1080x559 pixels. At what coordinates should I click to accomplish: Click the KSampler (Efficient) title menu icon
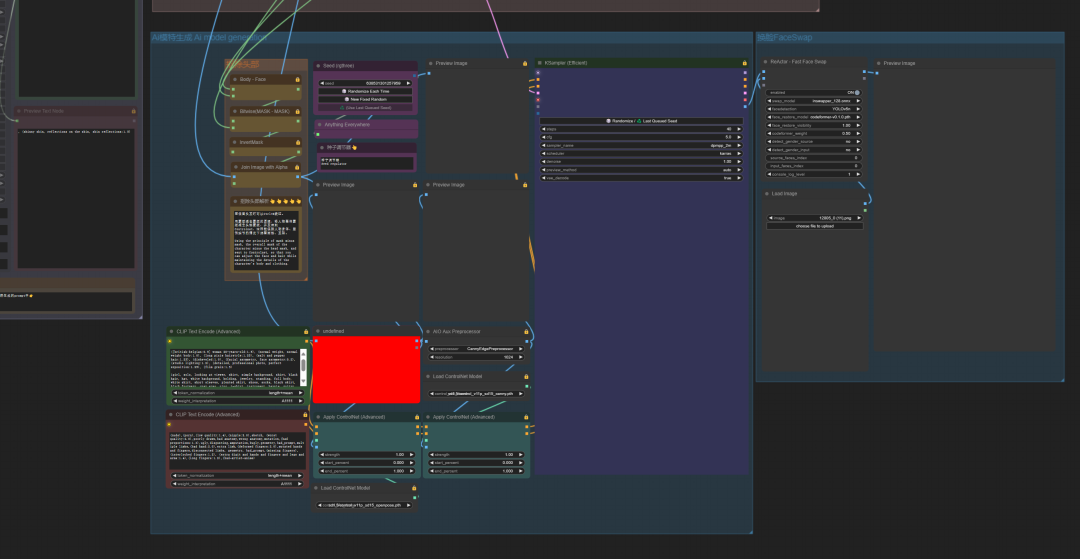click(539, 63)
